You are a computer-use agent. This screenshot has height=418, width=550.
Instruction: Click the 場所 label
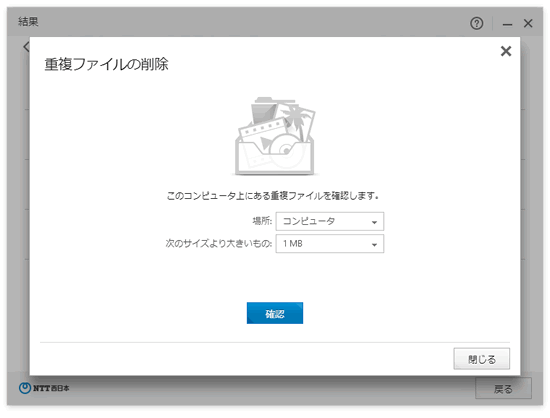click(262, 221)
